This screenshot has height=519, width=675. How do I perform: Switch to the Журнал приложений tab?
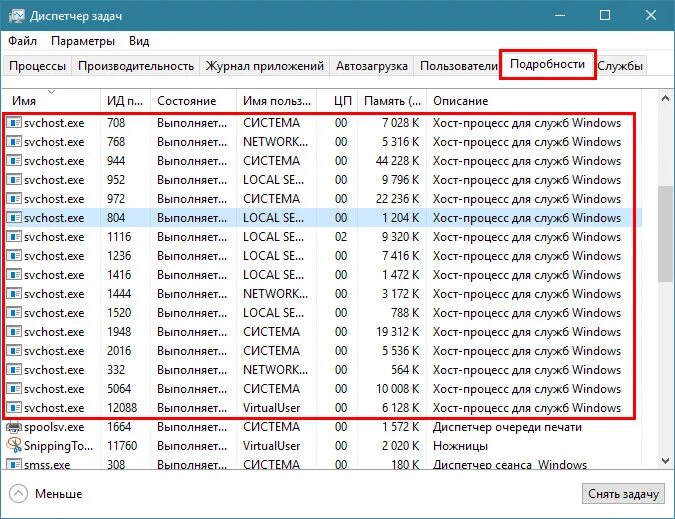click(x=264, y=66)
